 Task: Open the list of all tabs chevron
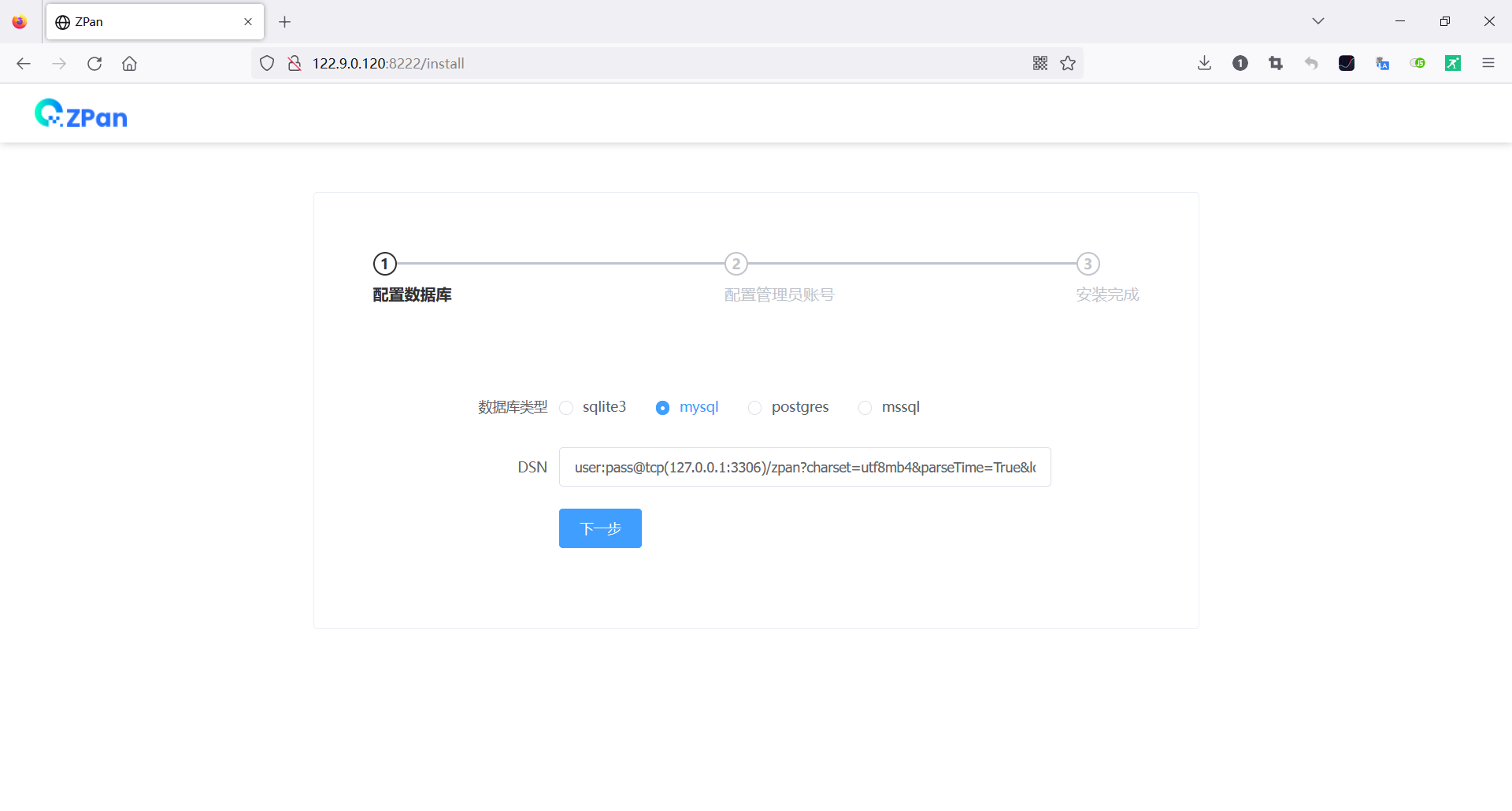tap(1317, 20)
